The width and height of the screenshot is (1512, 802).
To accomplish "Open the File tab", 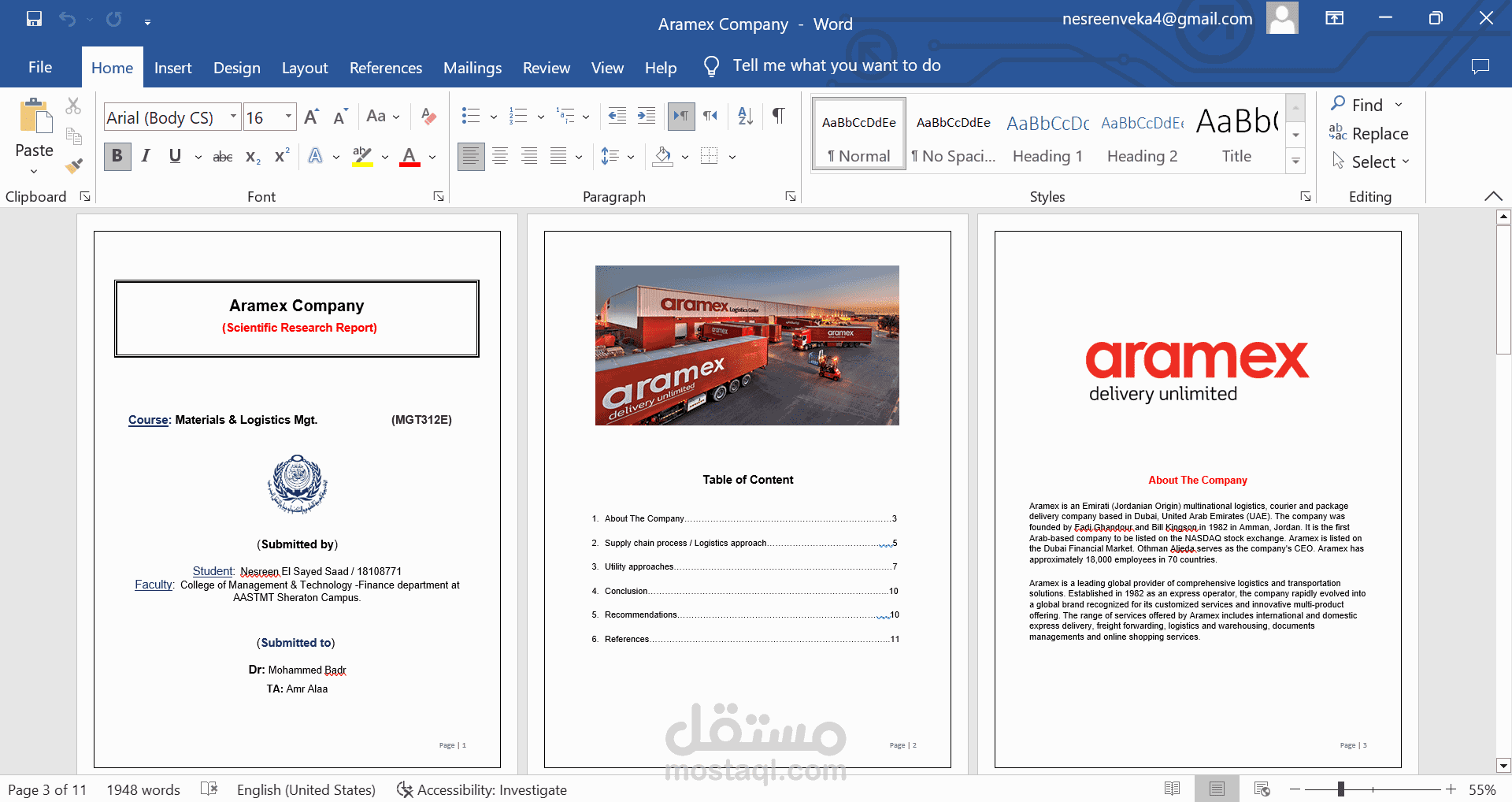I will 40,67.
